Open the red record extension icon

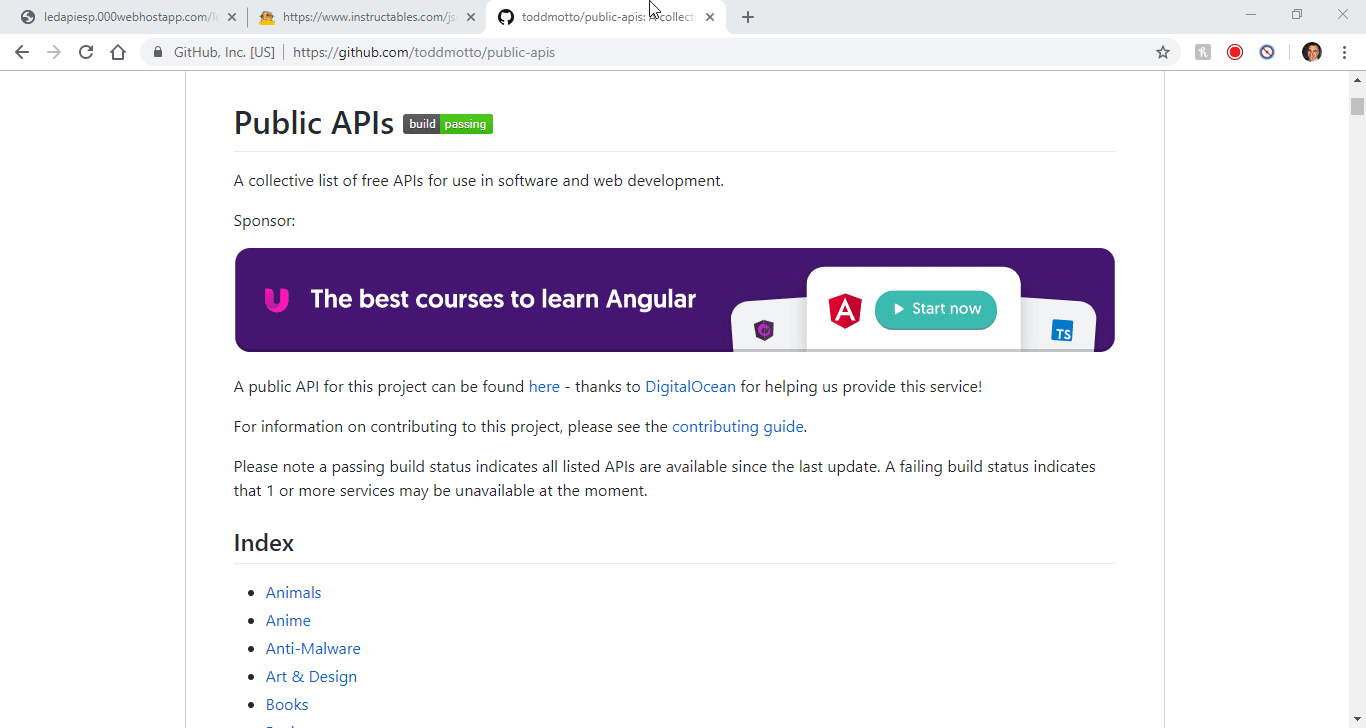[1235, 52]
